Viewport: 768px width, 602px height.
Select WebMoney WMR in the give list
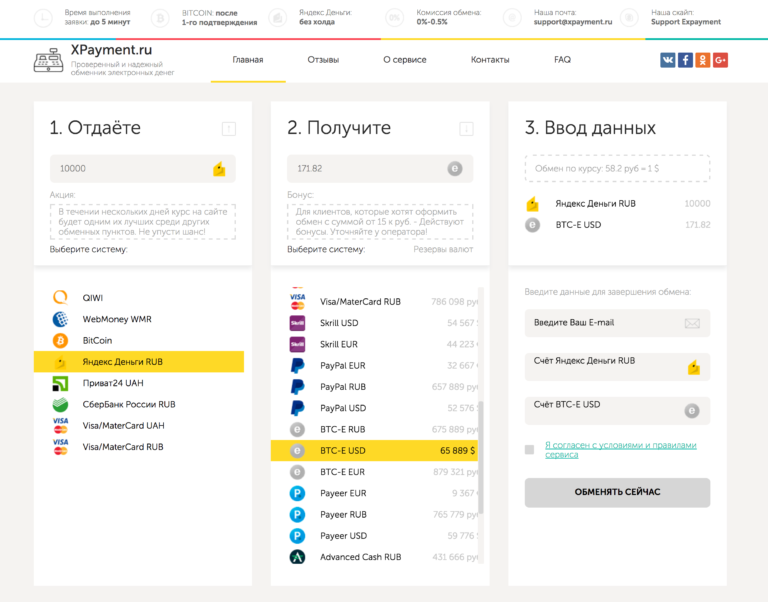click(x=139, y=319)
